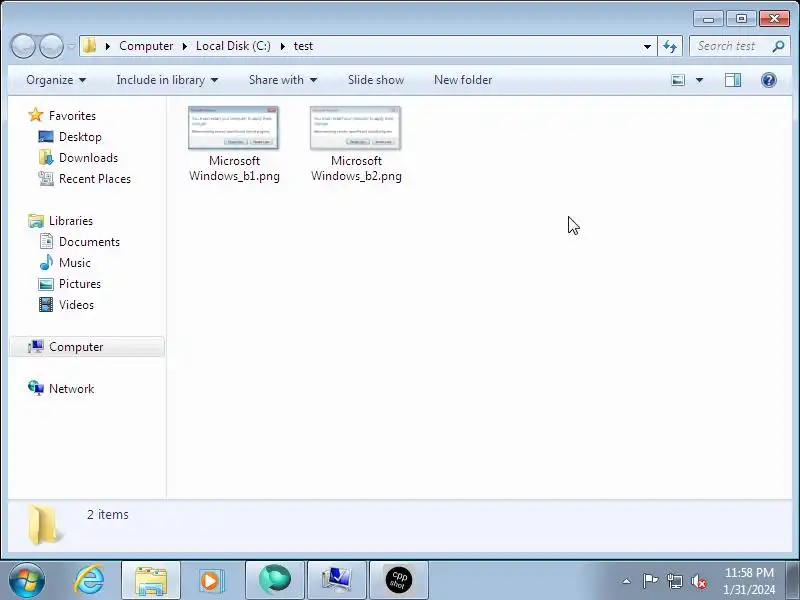The width and height of the screenshot is (800, 600).
Task: Open Downloads in Favorites
Action: (x=88, y=158)
